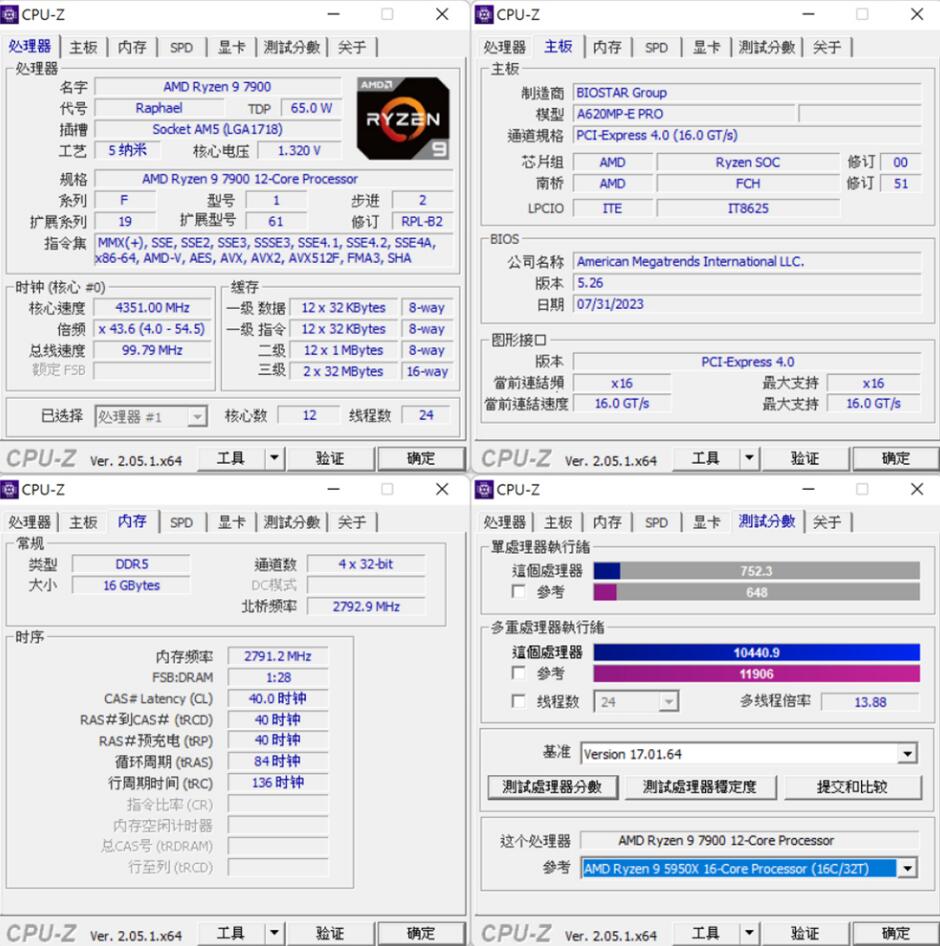
Task: Click the memory type value DDR5
Action: [x=132, y=564]
